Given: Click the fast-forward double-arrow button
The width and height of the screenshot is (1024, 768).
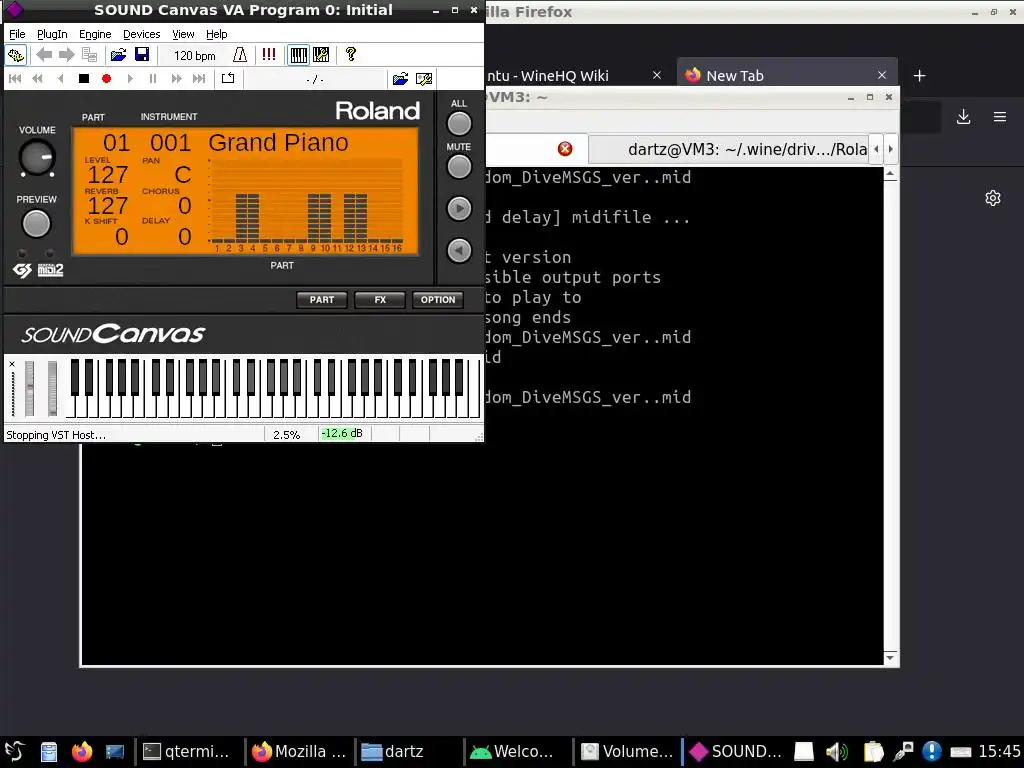Looking at the screenshot, I should tap(176, 79).
